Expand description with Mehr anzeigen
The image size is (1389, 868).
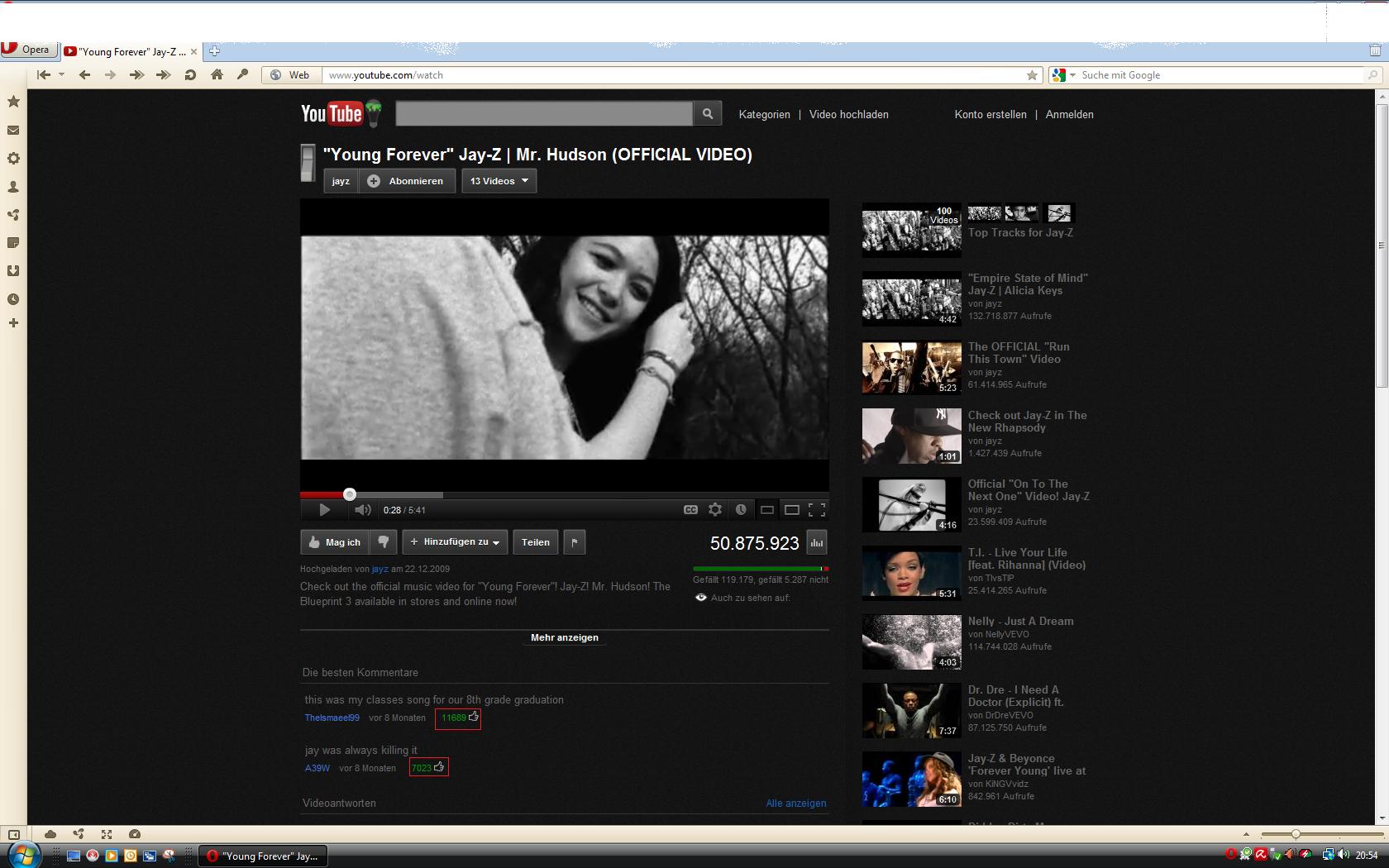tap(565, 637)
